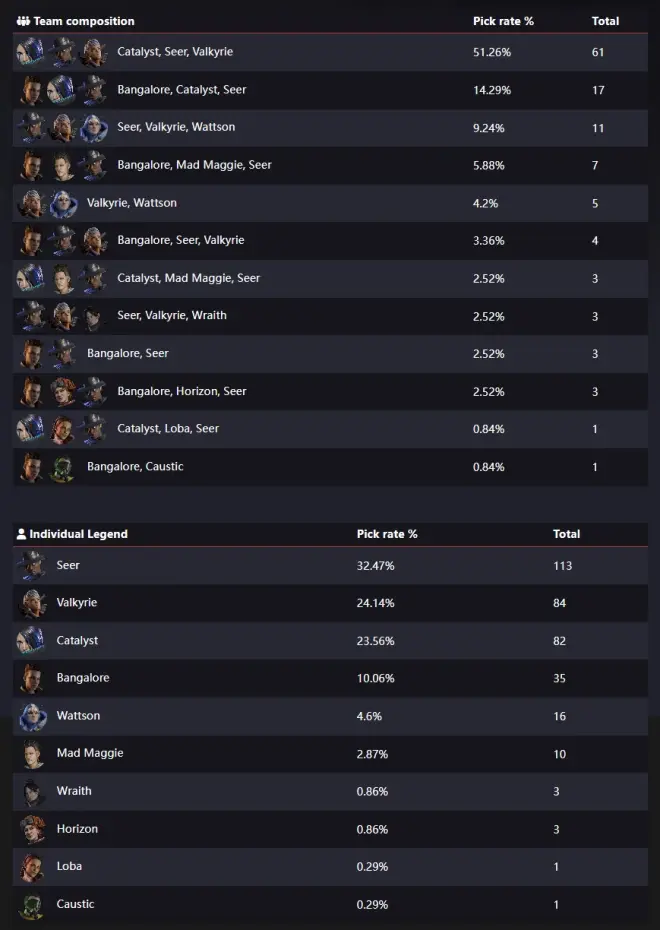Sort individual legends by Total column
Screen dimensions: 660x930
click(x=566, y=534)
